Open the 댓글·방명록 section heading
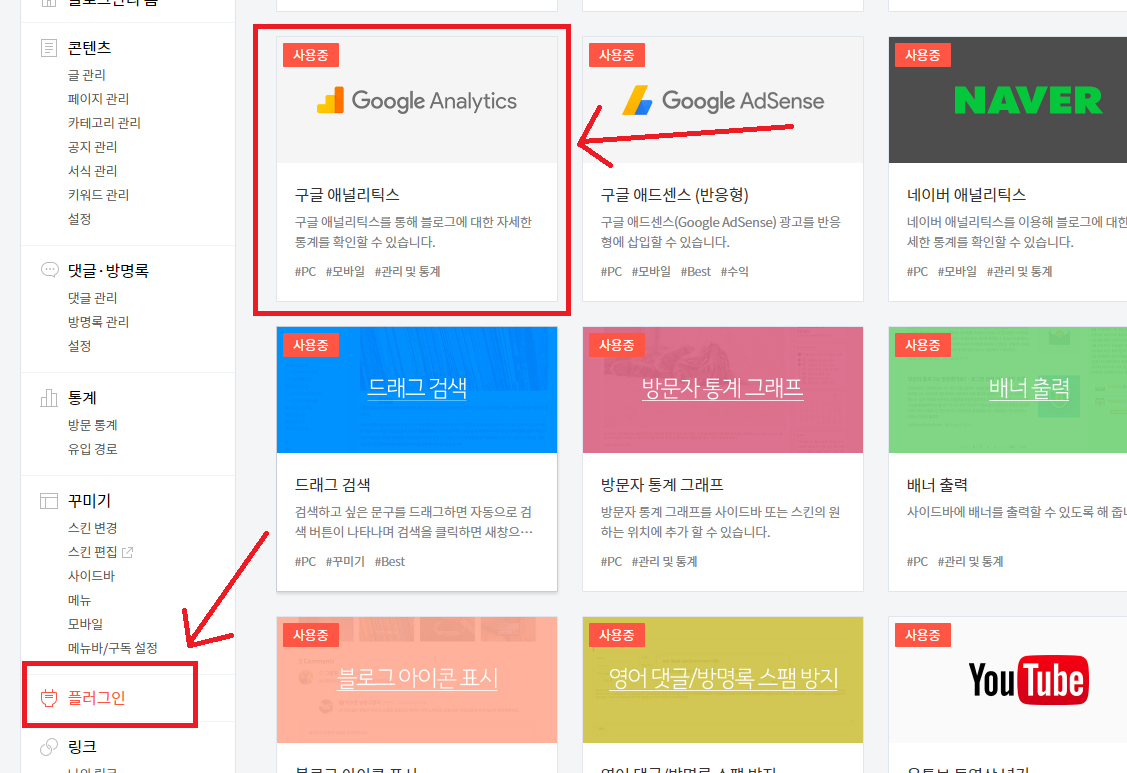1127x773 pixels. (108, 270)
